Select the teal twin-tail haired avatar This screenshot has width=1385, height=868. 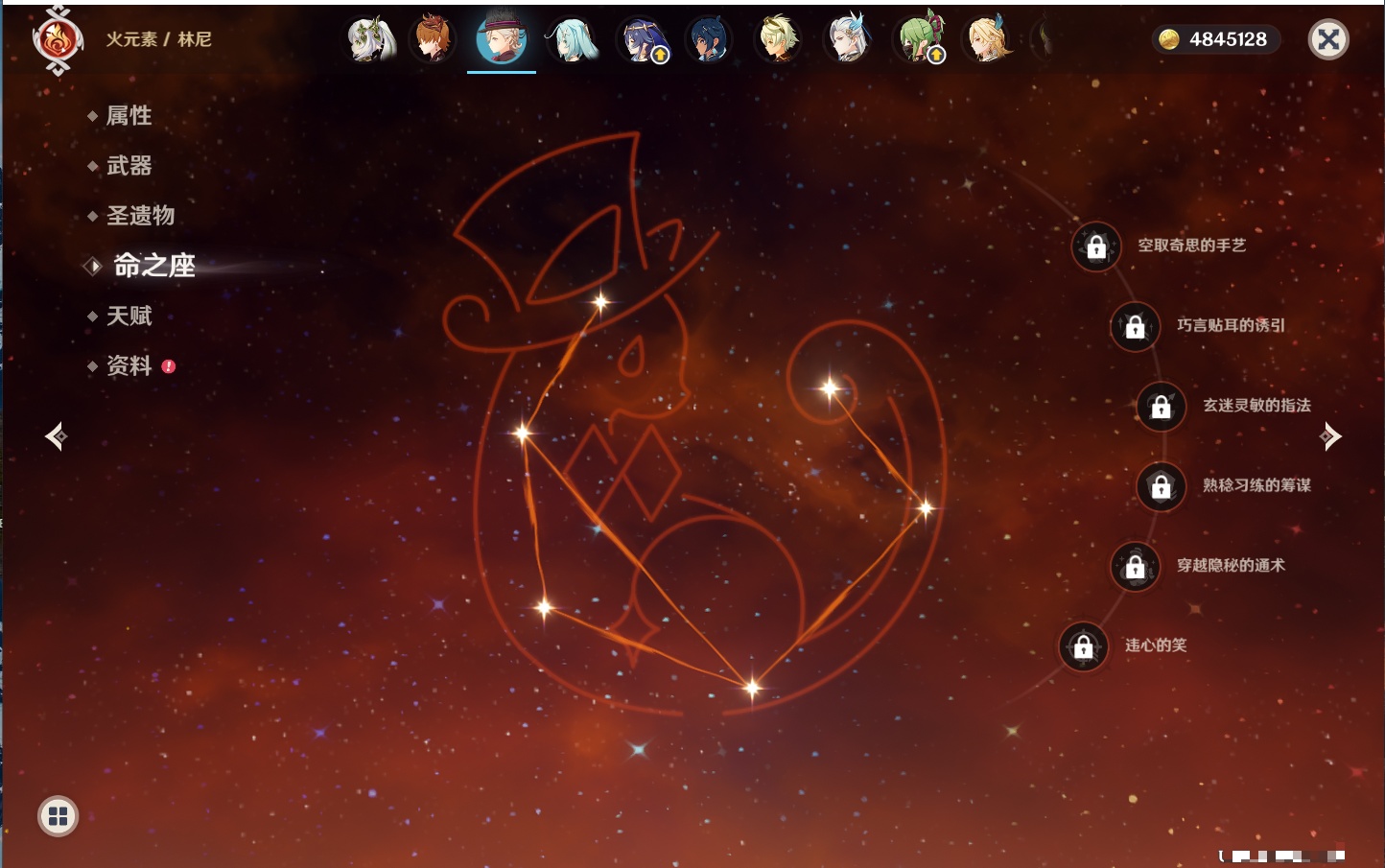[571, 39]
